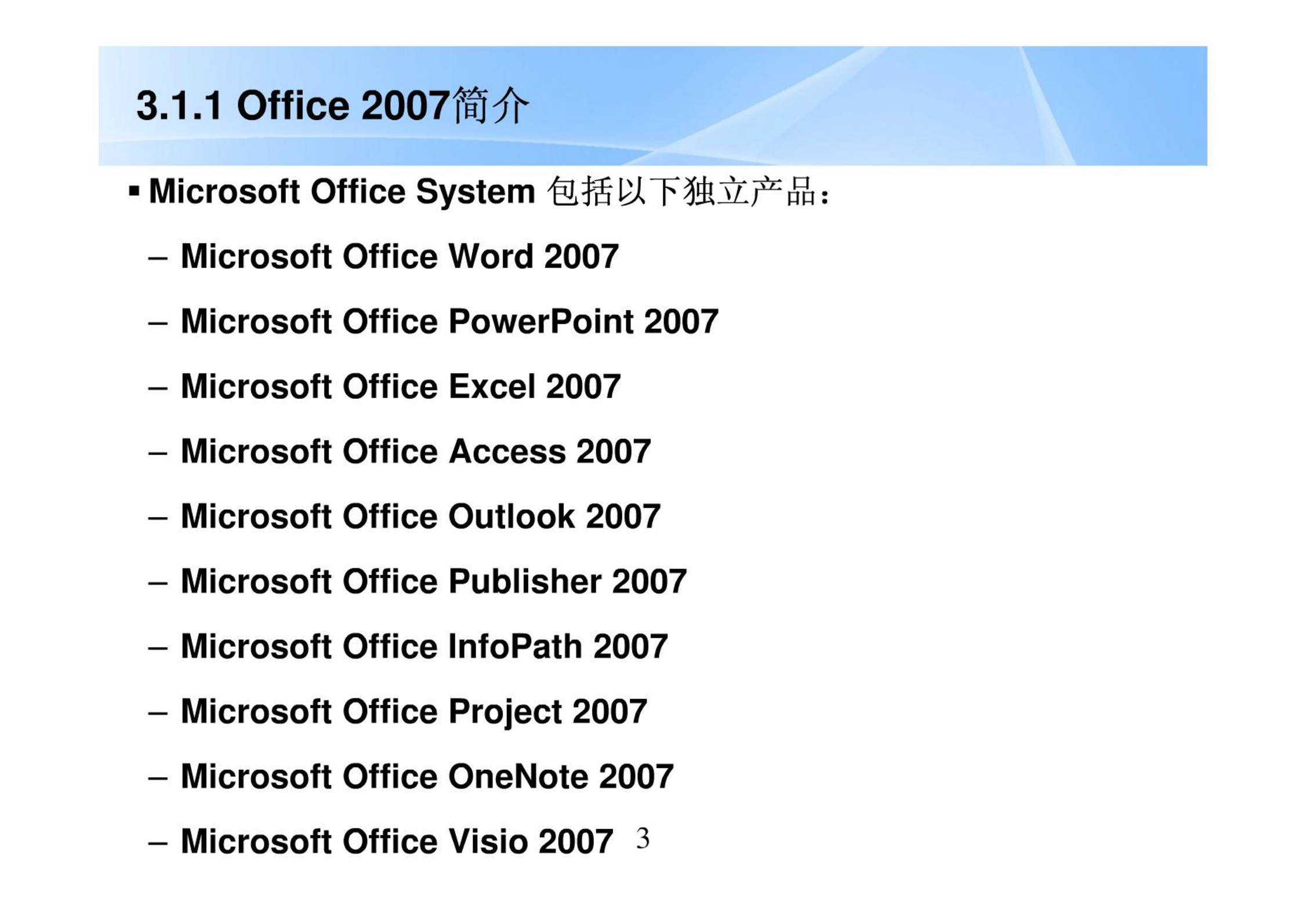Click the dash bullet before the Outlook 2007 item
This screenshot has width=1306, height=924.
pyautogui.click(x=158, y=518)
